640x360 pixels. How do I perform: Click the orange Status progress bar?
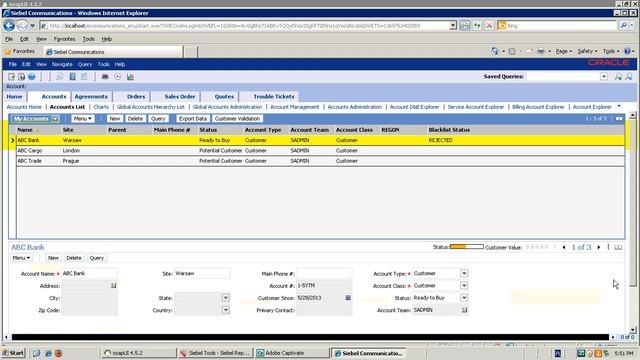pos(467,247)
